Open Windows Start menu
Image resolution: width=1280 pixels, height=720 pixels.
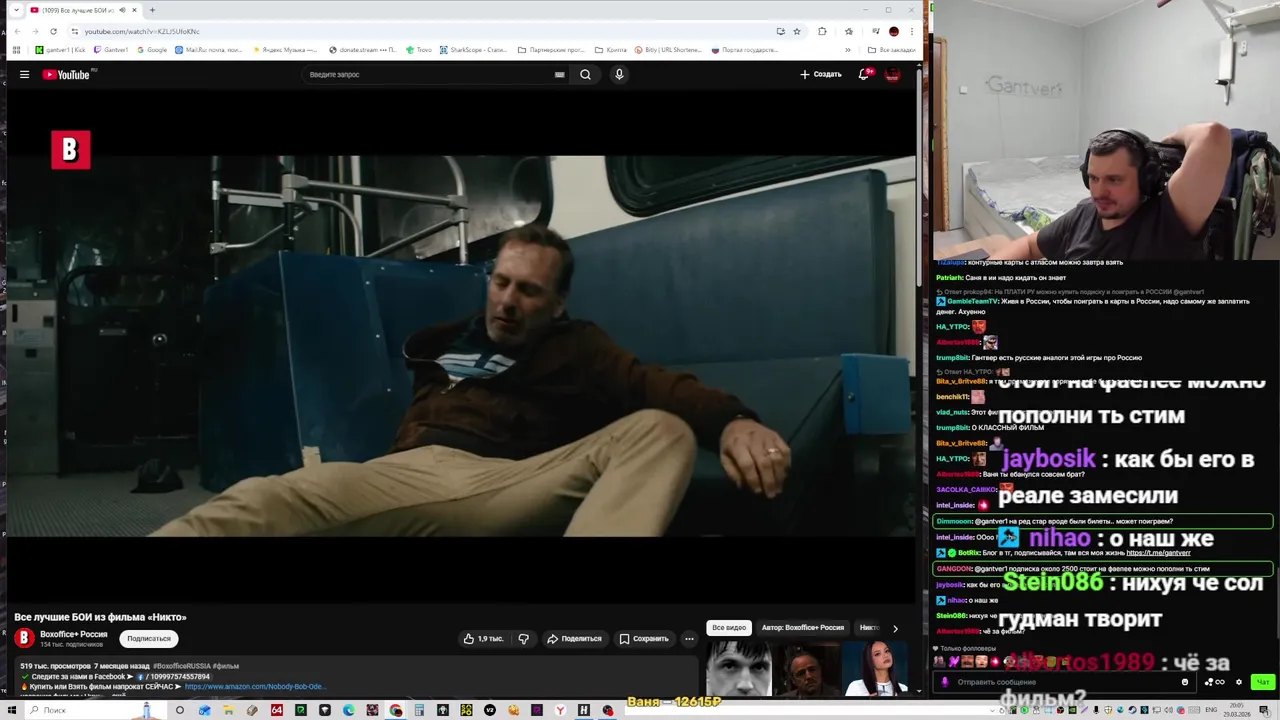11,710
